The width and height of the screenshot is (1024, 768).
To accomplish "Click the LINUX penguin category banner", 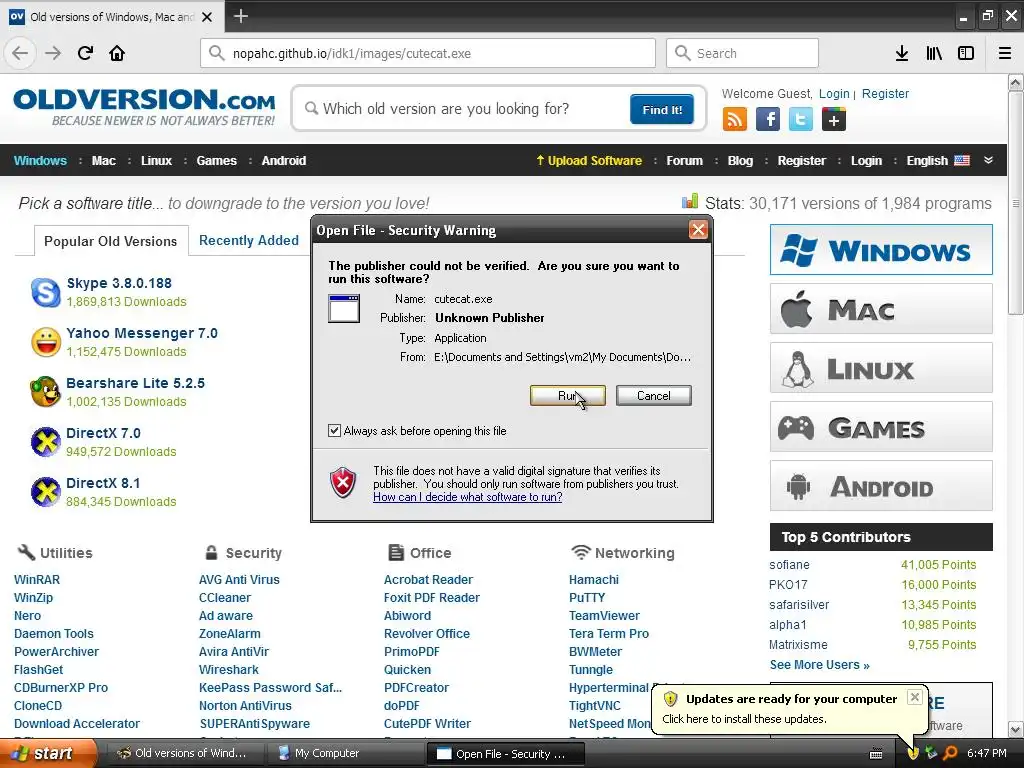I will (881, 368).
